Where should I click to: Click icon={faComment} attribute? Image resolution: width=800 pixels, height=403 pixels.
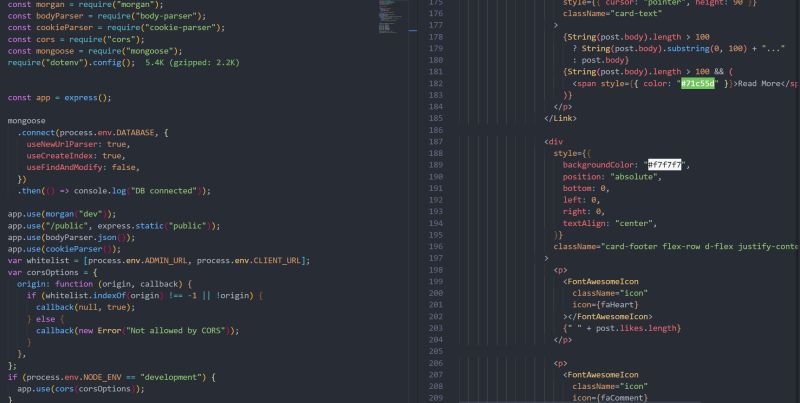coord(610,398)
